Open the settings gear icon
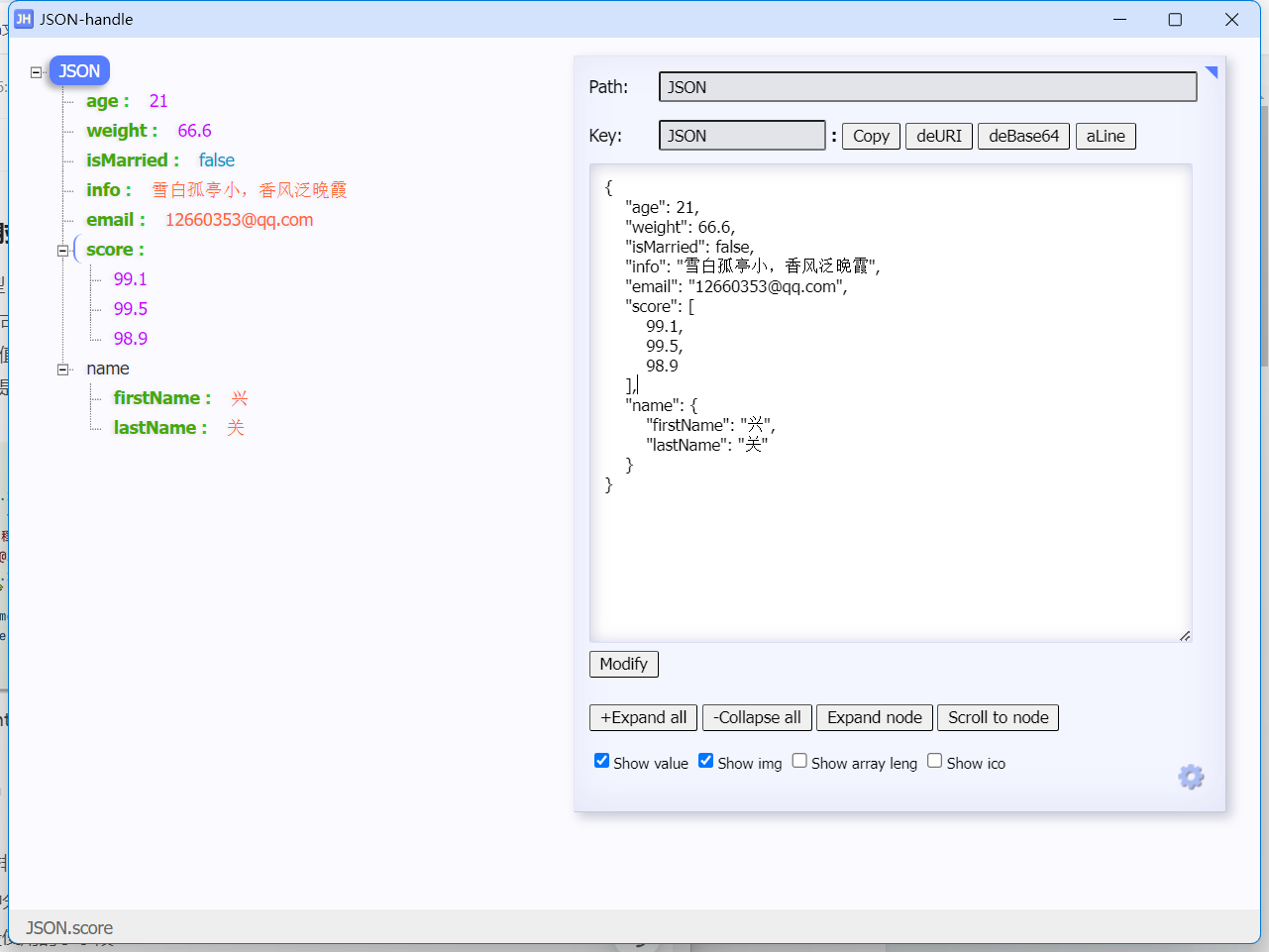The image size is (1269, 952). pos(1191,777)
